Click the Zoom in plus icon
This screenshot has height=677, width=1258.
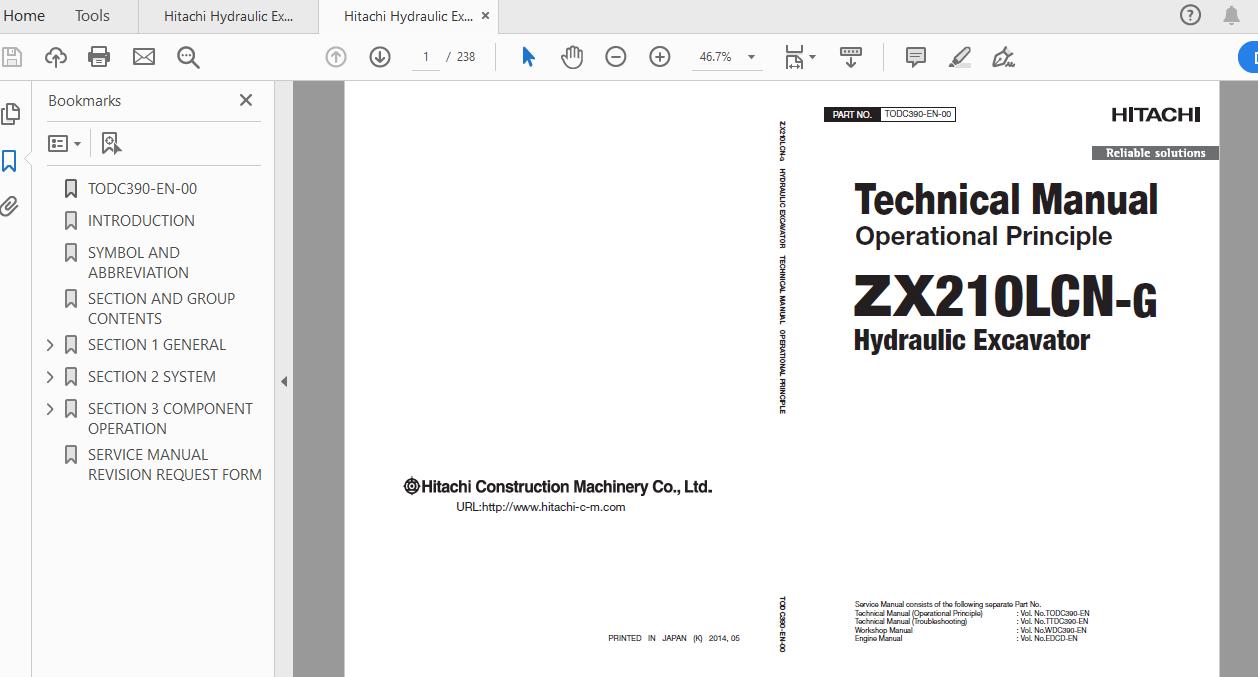click(660, 57)
